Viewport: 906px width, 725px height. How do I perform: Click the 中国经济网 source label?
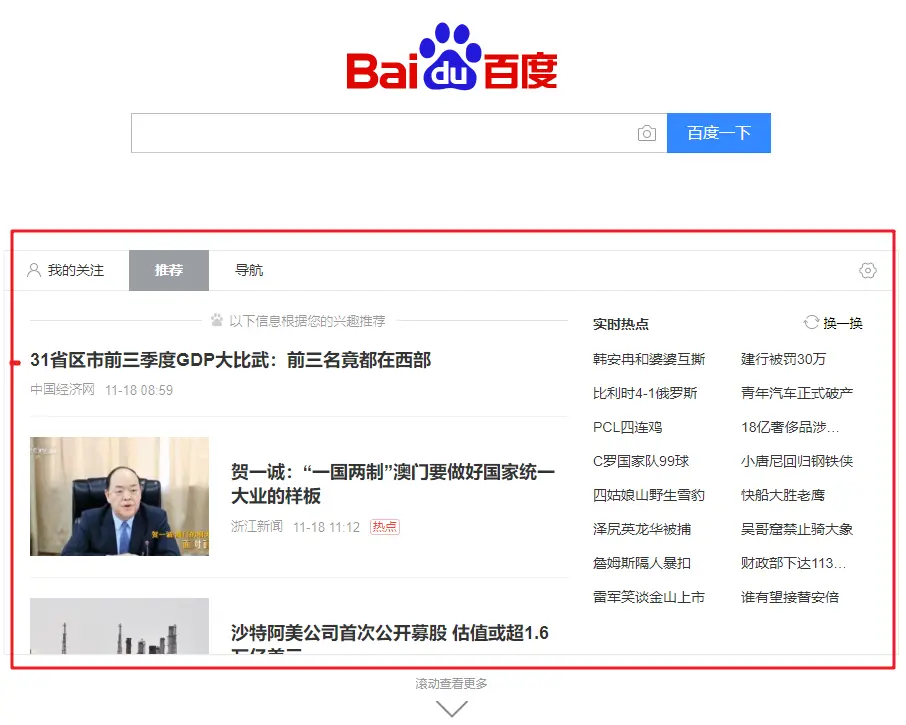pos(62,390)
